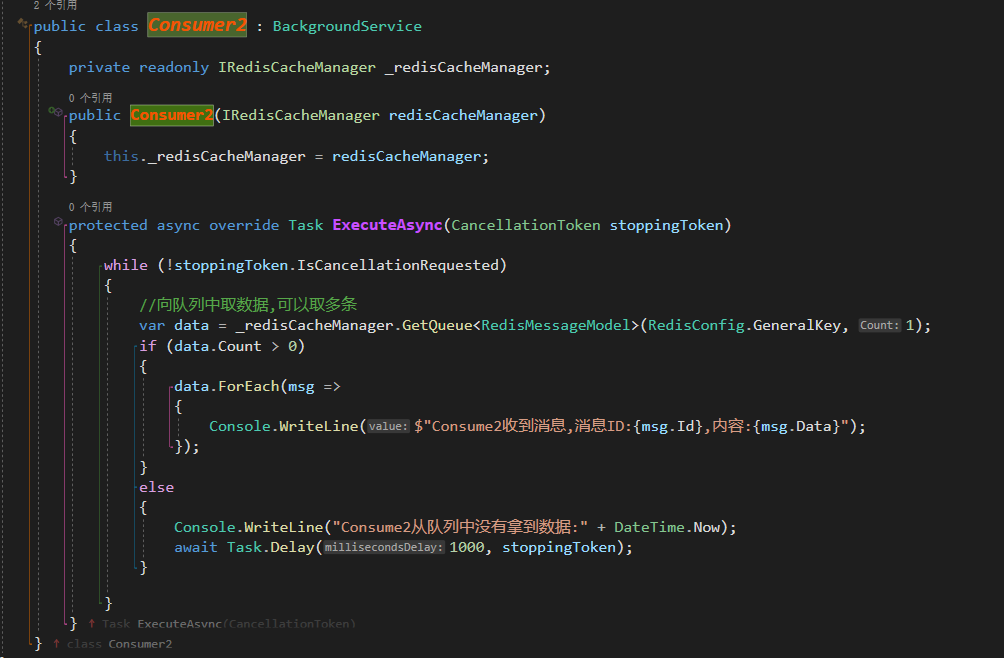This screenshot has height=658, width=1004.
Task: Click IRedisCacheManager in the private readonly field line
Action: (297, 67)
